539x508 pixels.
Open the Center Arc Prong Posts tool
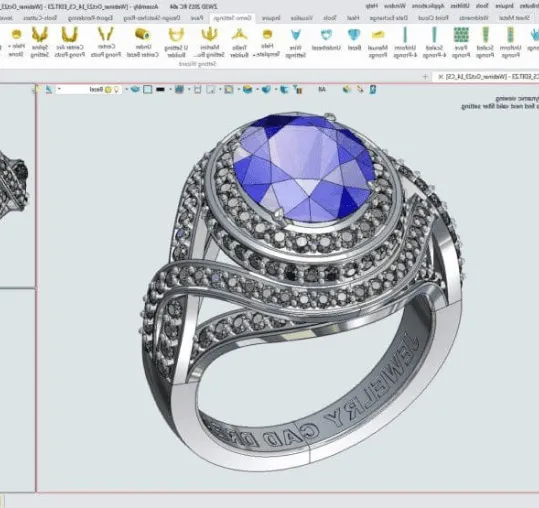point(70,43)
